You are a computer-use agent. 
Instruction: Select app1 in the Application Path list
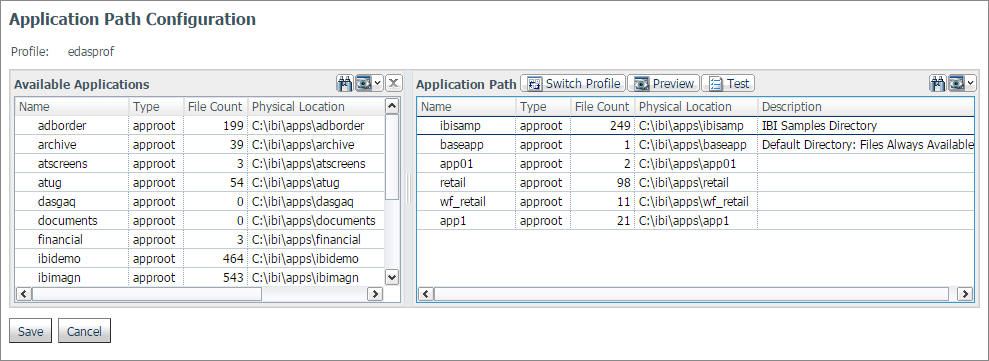point(695,221)
